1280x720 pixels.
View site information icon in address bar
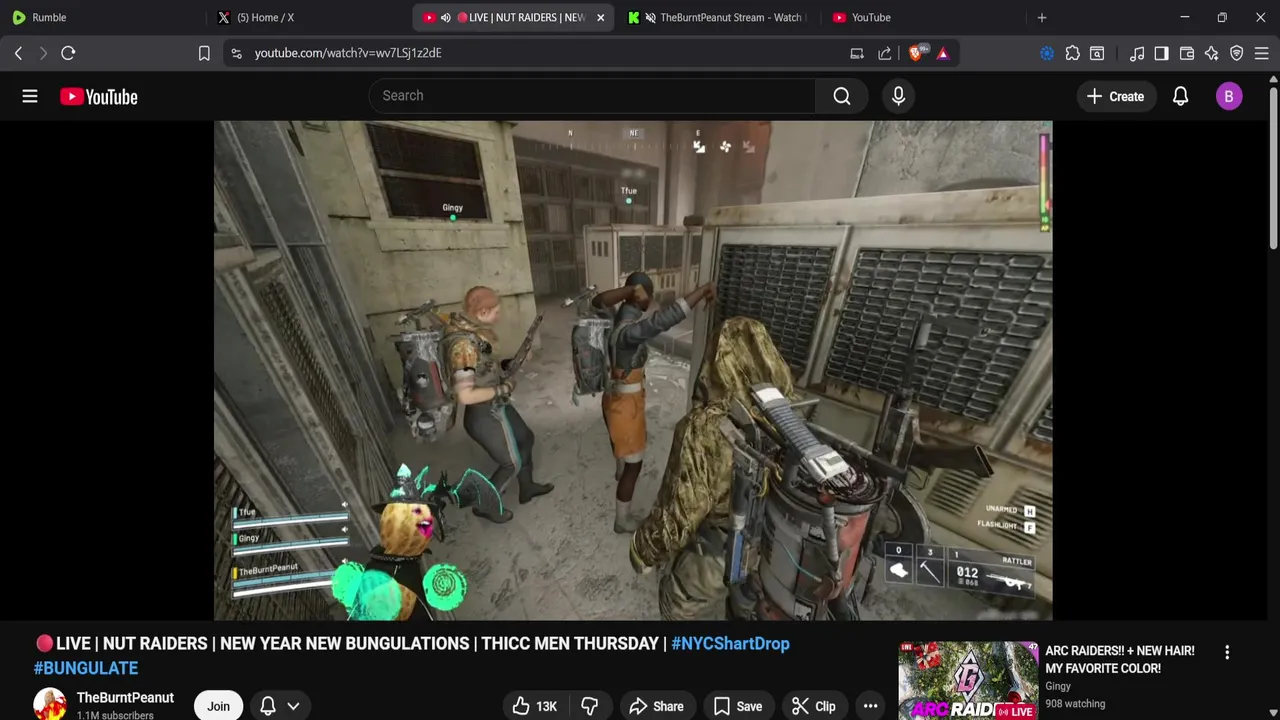point(236,53)
